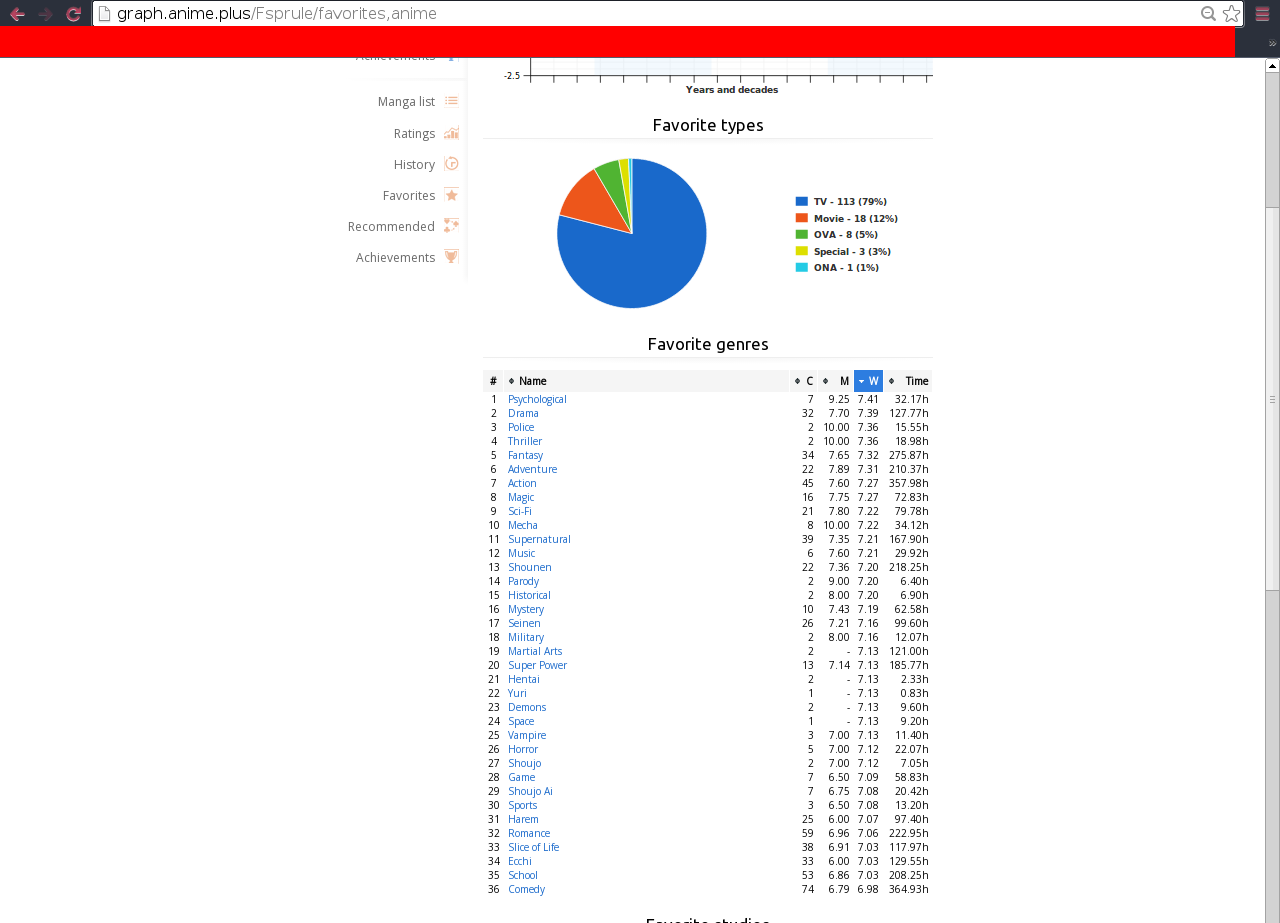Click the orange Movie legend swatch

(801, 218)
